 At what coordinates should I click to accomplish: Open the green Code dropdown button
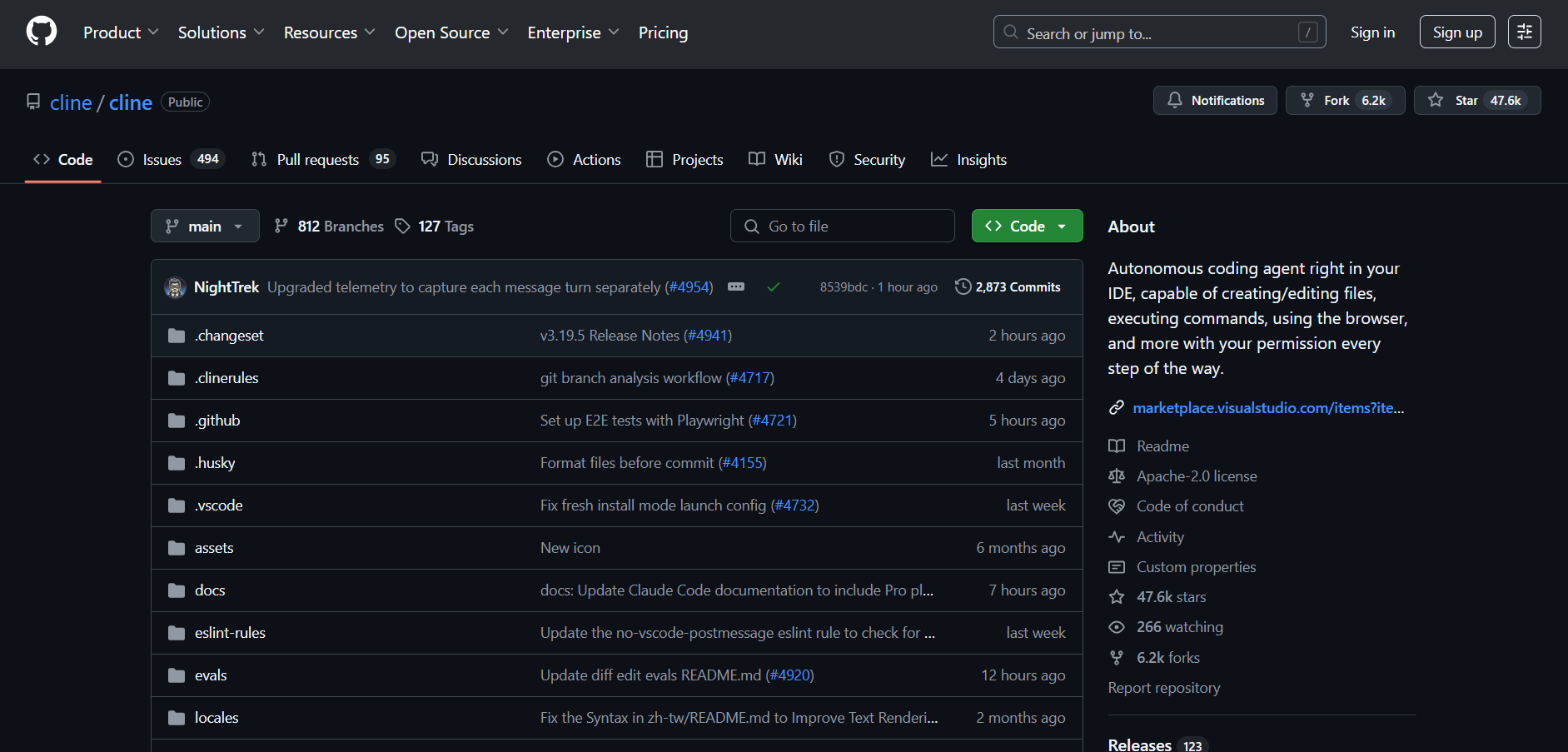coord(1027,226)
